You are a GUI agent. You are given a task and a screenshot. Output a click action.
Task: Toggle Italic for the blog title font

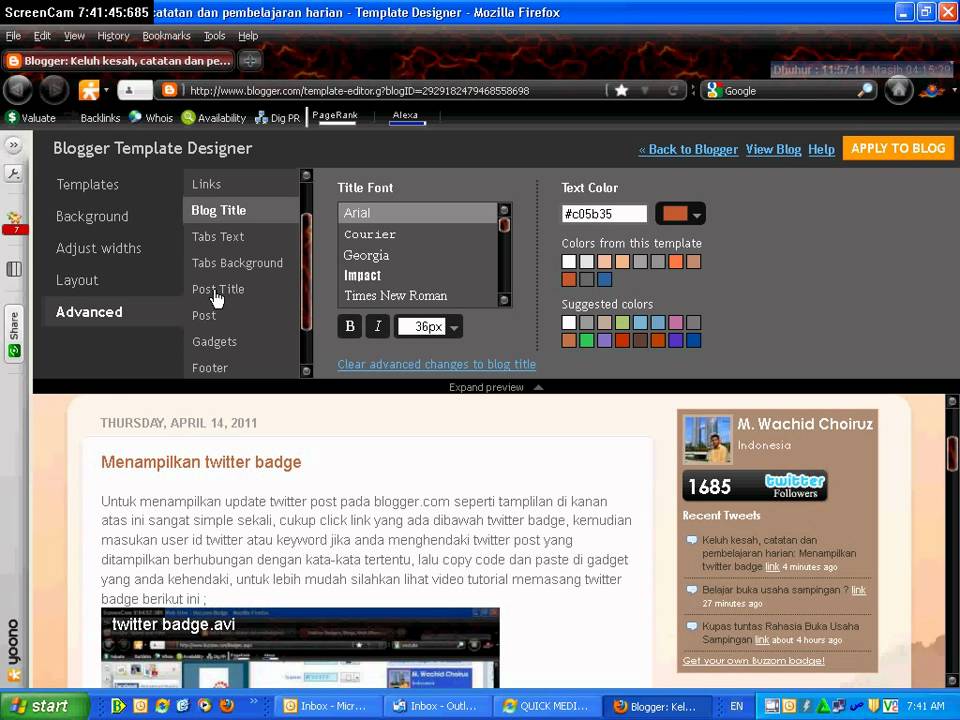378,326
